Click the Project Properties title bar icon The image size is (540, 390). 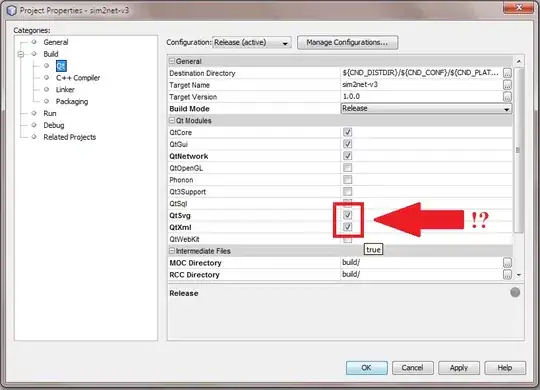[11, 10]
